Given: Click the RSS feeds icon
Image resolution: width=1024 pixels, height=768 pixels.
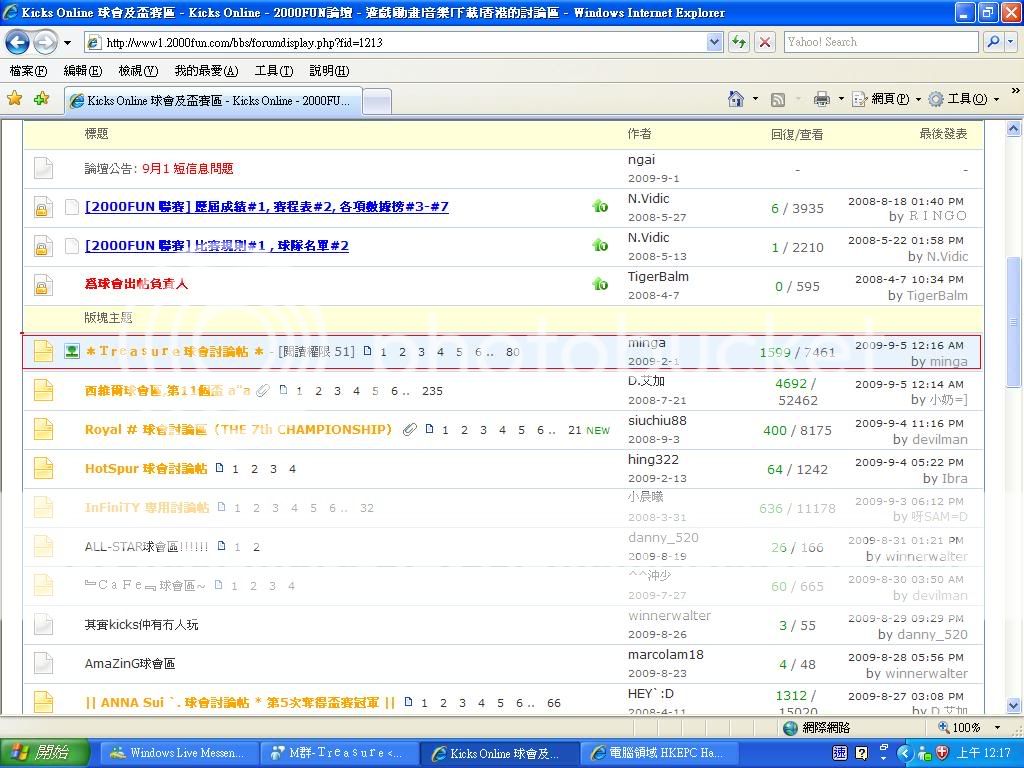Looking at the screenshot, I should tap(778, 99).
